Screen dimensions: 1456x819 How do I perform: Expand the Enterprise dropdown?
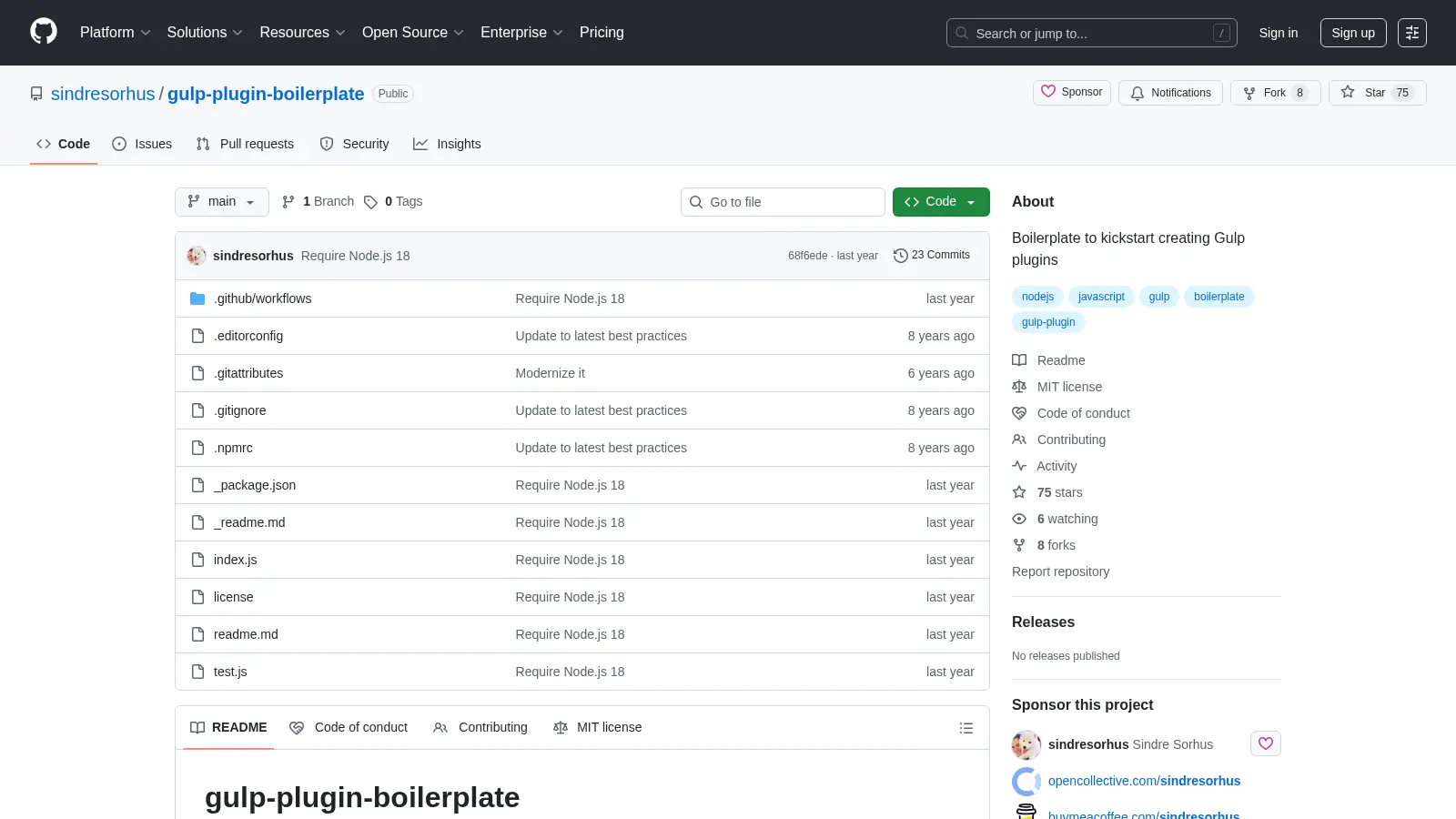coord(521,32)
